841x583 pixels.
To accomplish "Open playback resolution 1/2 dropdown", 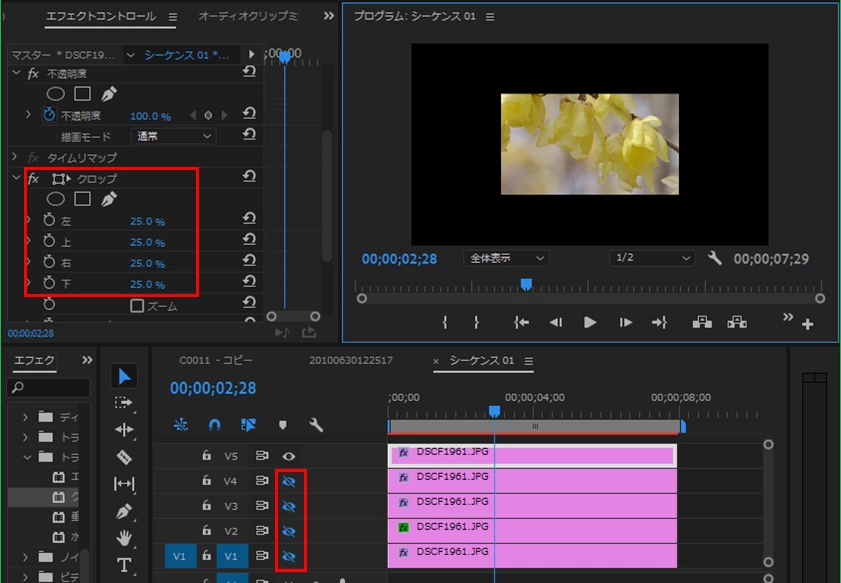I will tap(652, 258).
